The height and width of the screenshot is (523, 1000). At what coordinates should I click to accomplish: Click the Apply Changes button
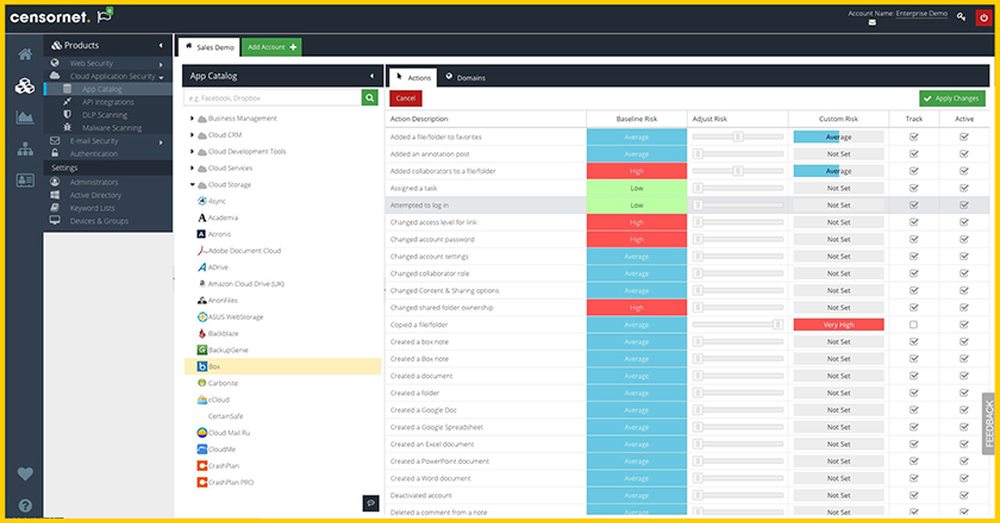tap(952, 98)
